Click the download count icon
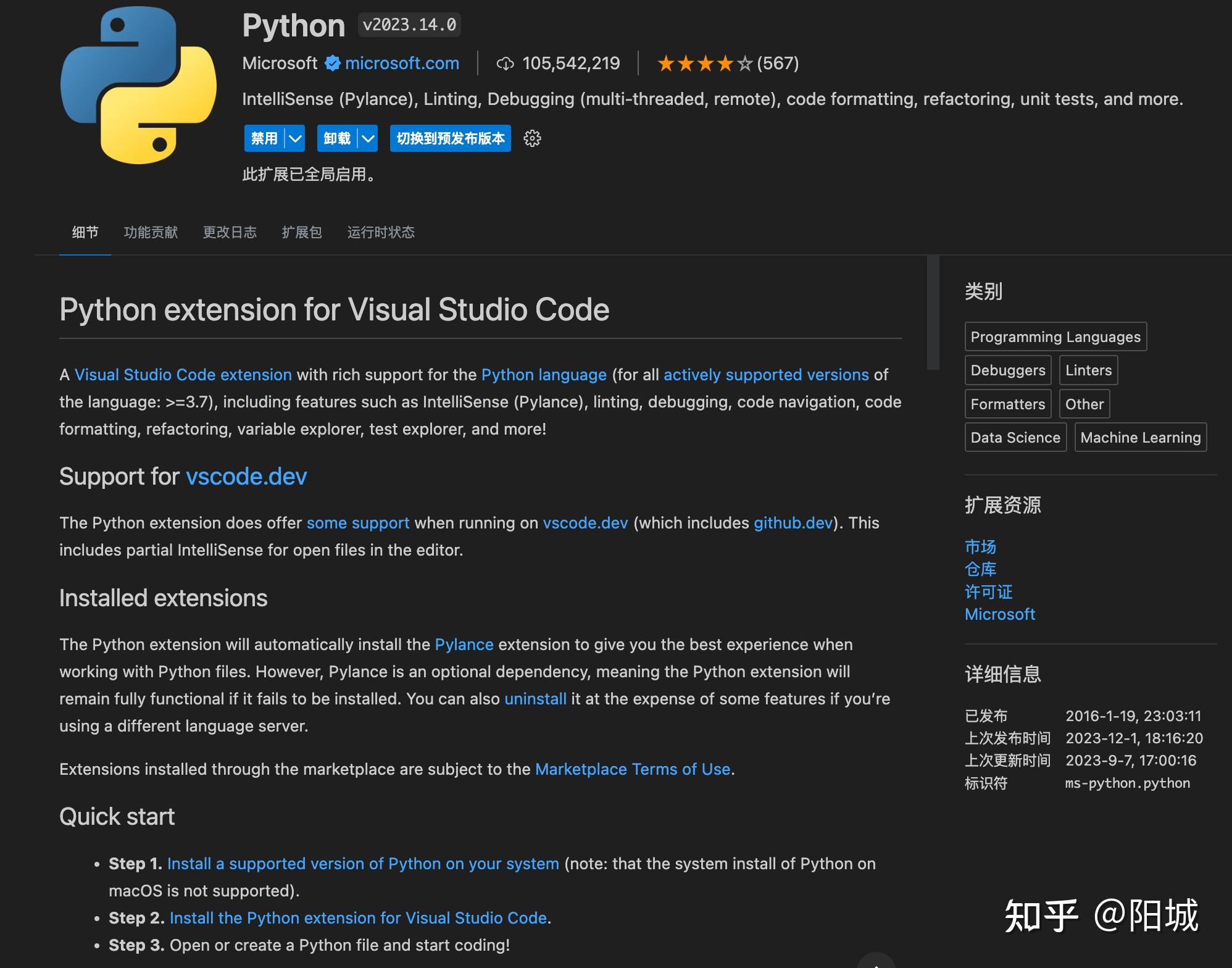This screenshot has height=968, width=1232. (506, 64)
